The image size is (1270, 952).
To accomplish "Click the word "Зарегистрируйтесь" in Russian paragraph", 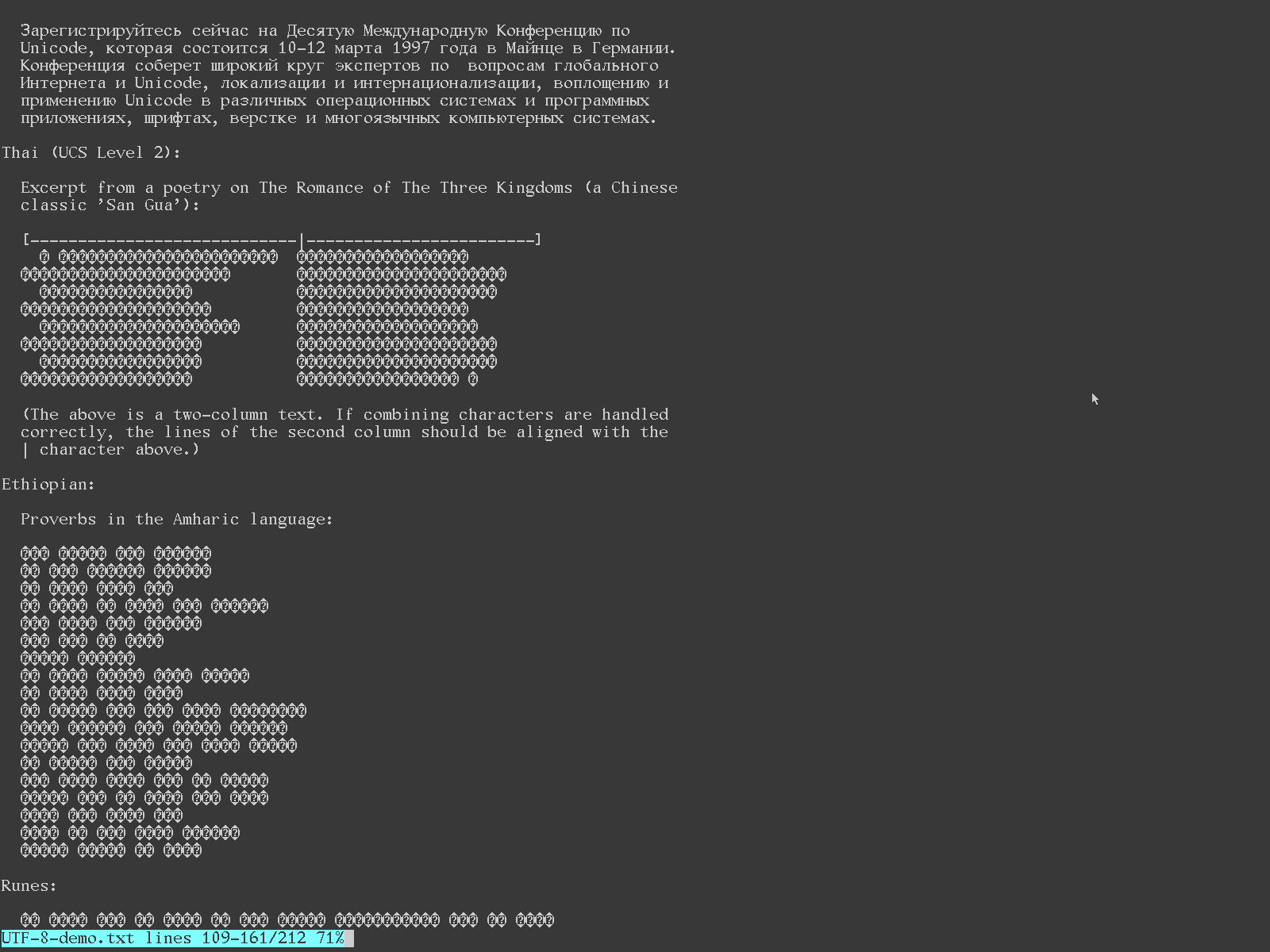I will click(x=101, y=30).
